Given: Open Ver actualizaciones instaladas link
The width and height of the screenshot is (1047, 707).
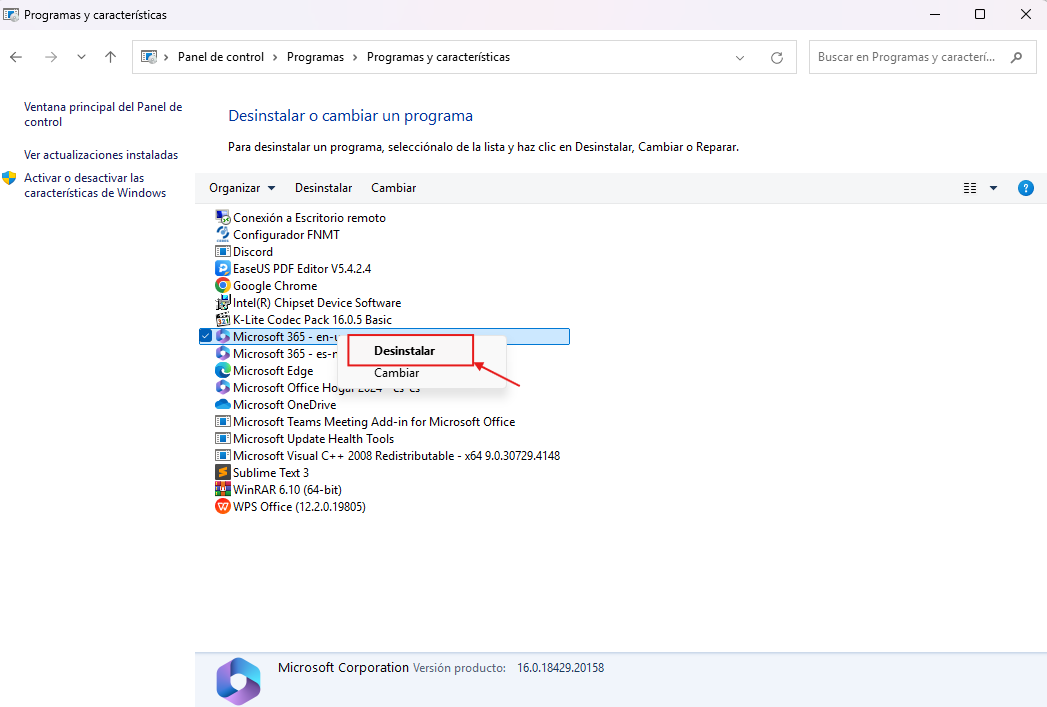Looking at the screenshot, I should 101,155.
